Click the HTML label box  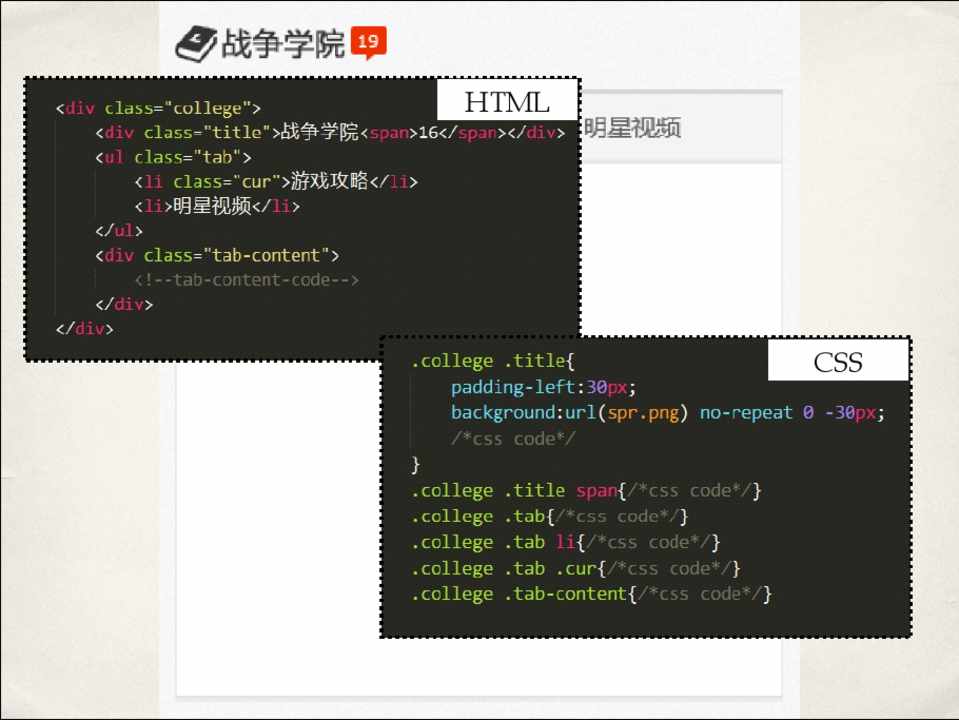tap(507, 102)
